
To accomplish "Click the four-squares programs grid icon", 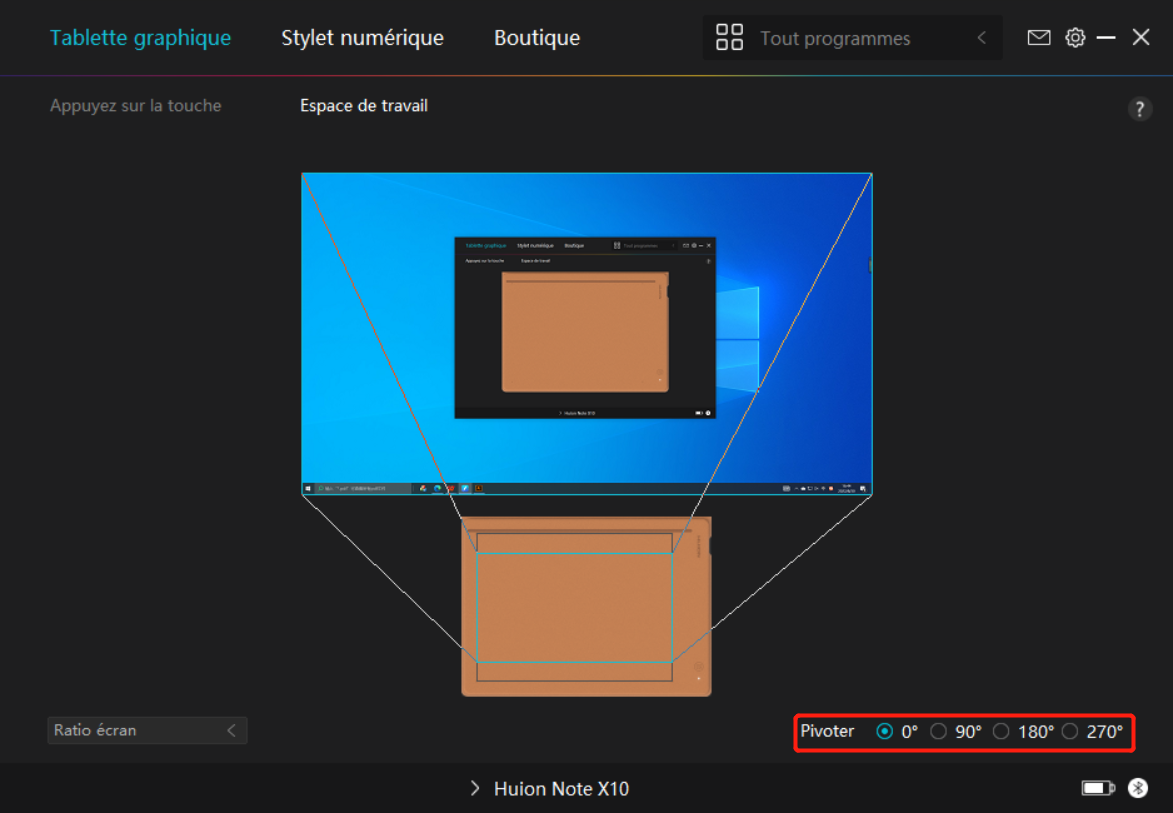I will [x=730, y=38].
